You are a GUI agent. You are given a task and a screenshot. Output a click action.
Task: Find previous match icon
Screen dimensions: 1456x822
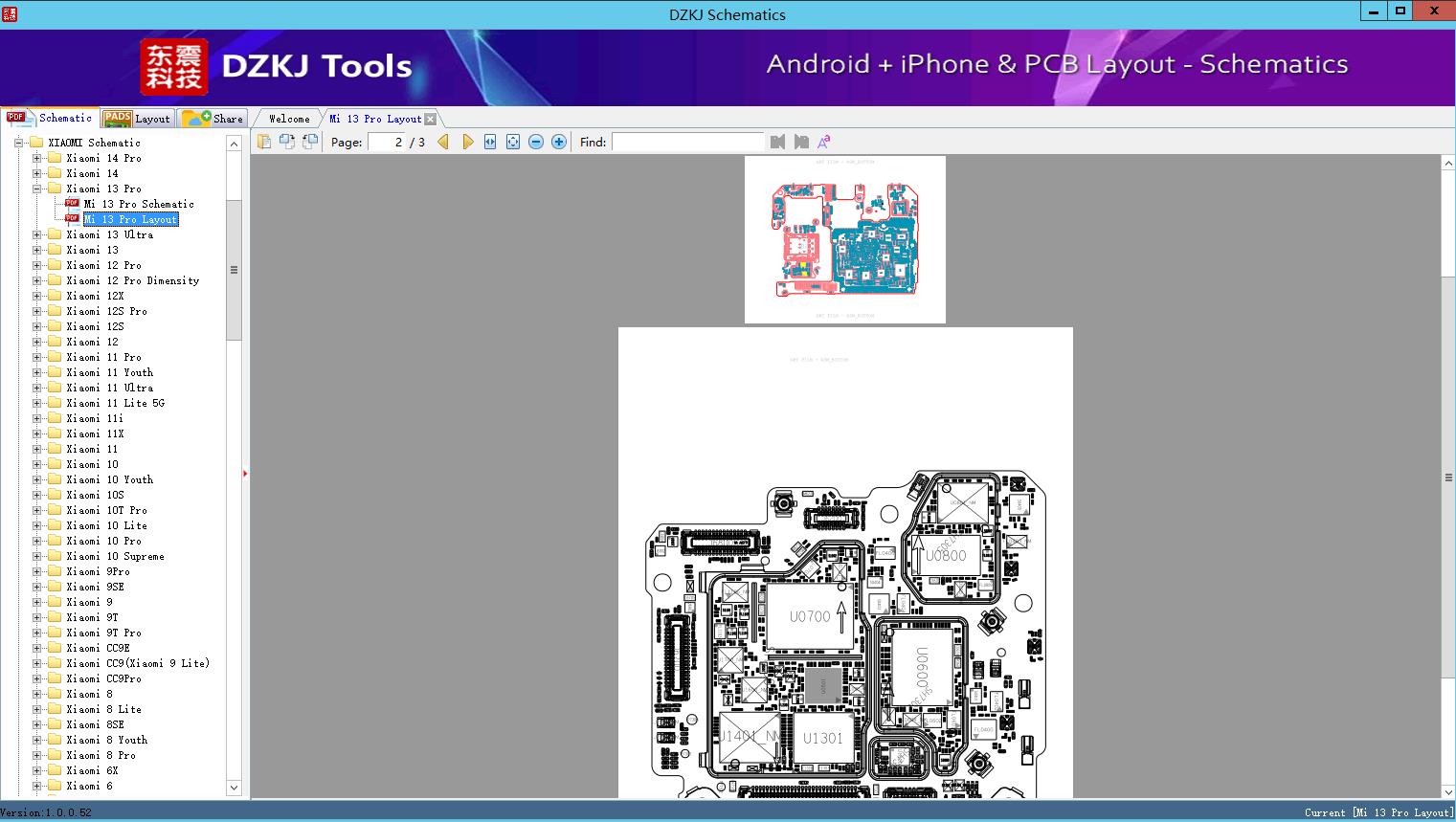(777, 142)
